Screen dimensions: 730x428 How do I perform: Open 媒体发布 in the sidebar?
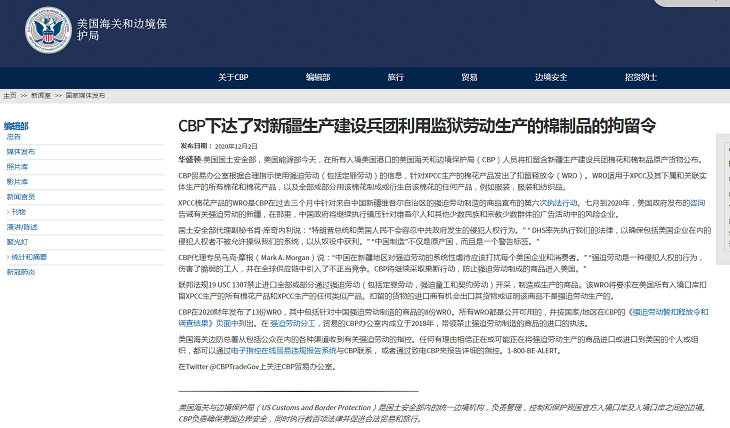(20, 152)
